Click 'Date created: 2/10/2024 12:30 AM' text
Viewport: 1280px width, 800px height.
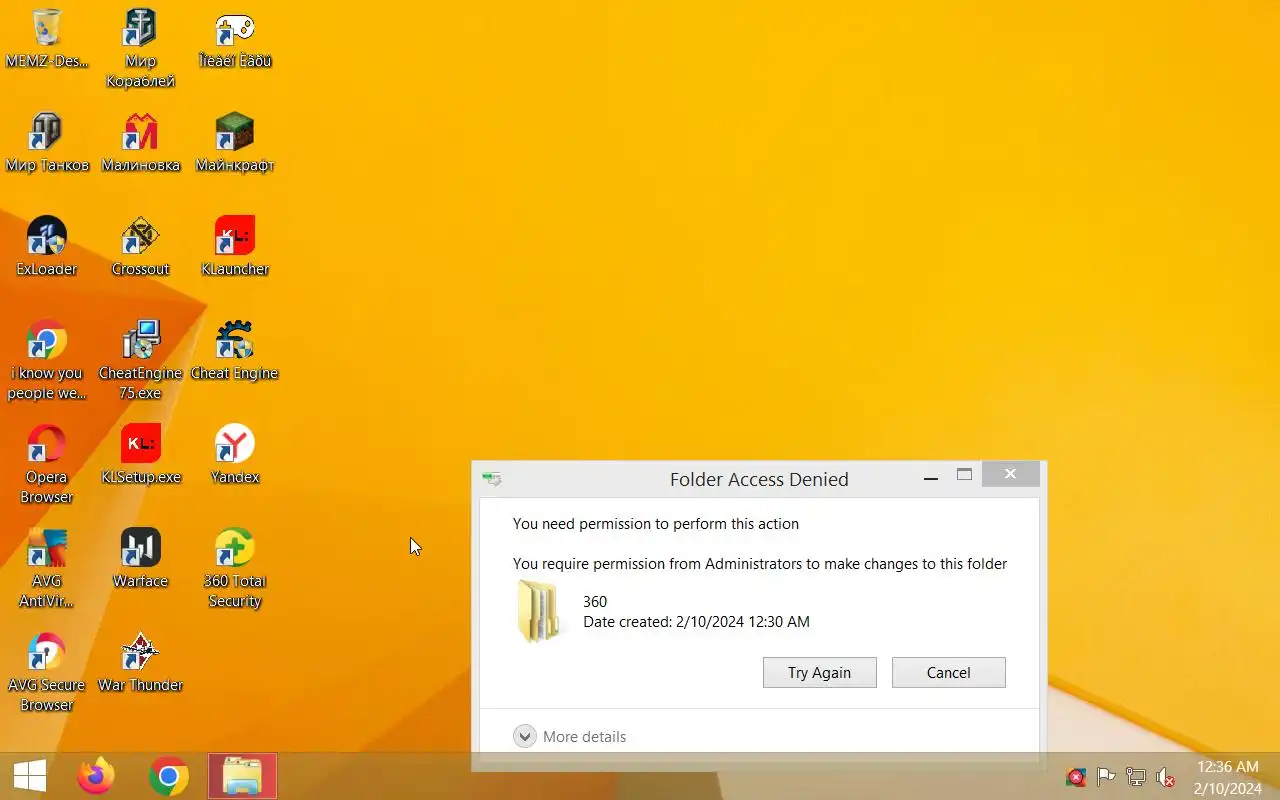click(x=696, y=621)
